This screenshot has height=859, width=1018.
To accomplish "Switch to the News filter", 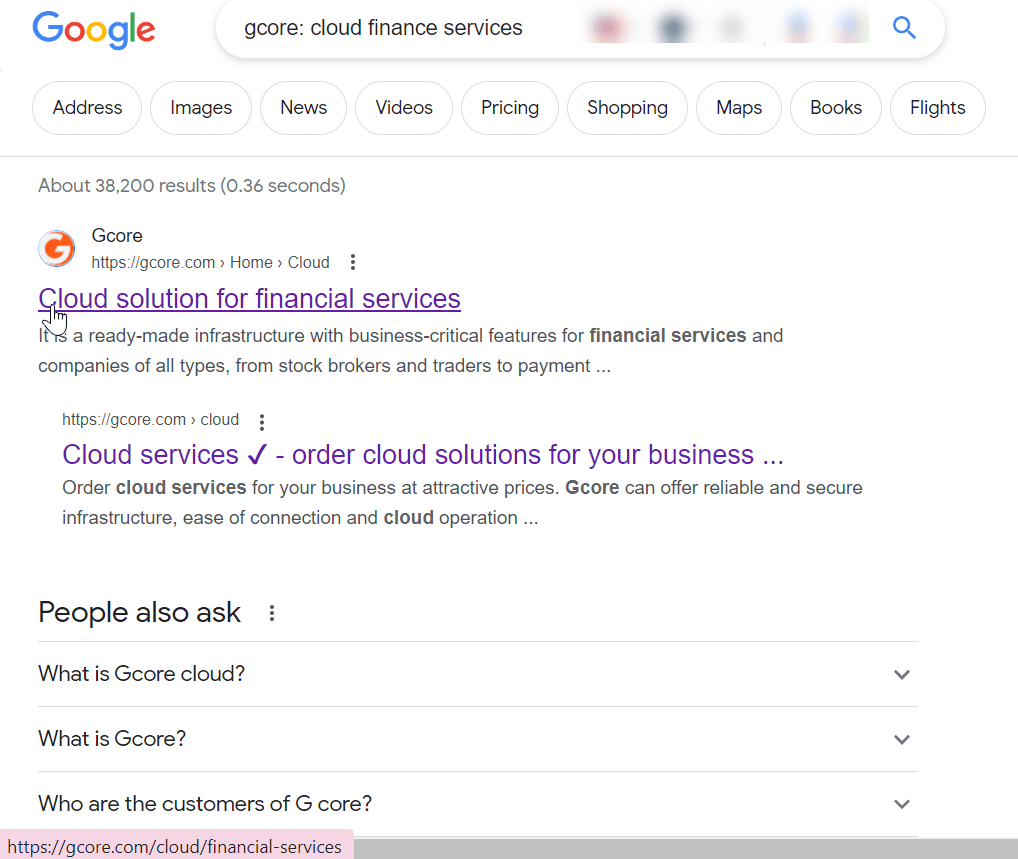I will point(303,108).
